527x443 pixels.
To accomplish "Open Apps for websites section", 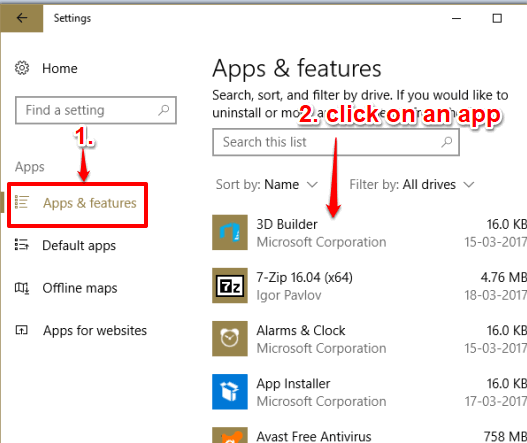I will coord(95,330).
